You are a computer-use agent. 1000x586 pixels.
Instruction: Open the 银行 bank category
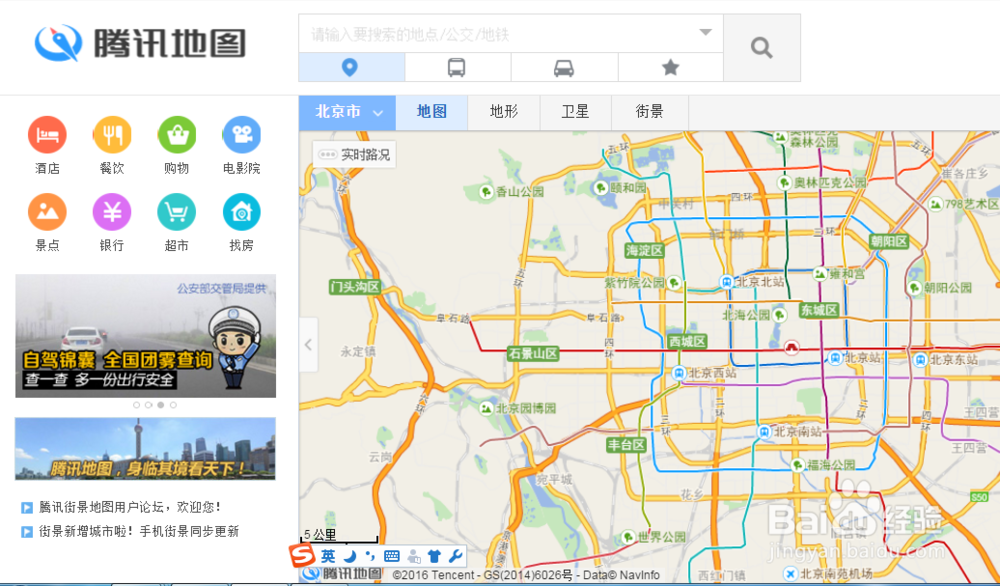coord(112,212)
